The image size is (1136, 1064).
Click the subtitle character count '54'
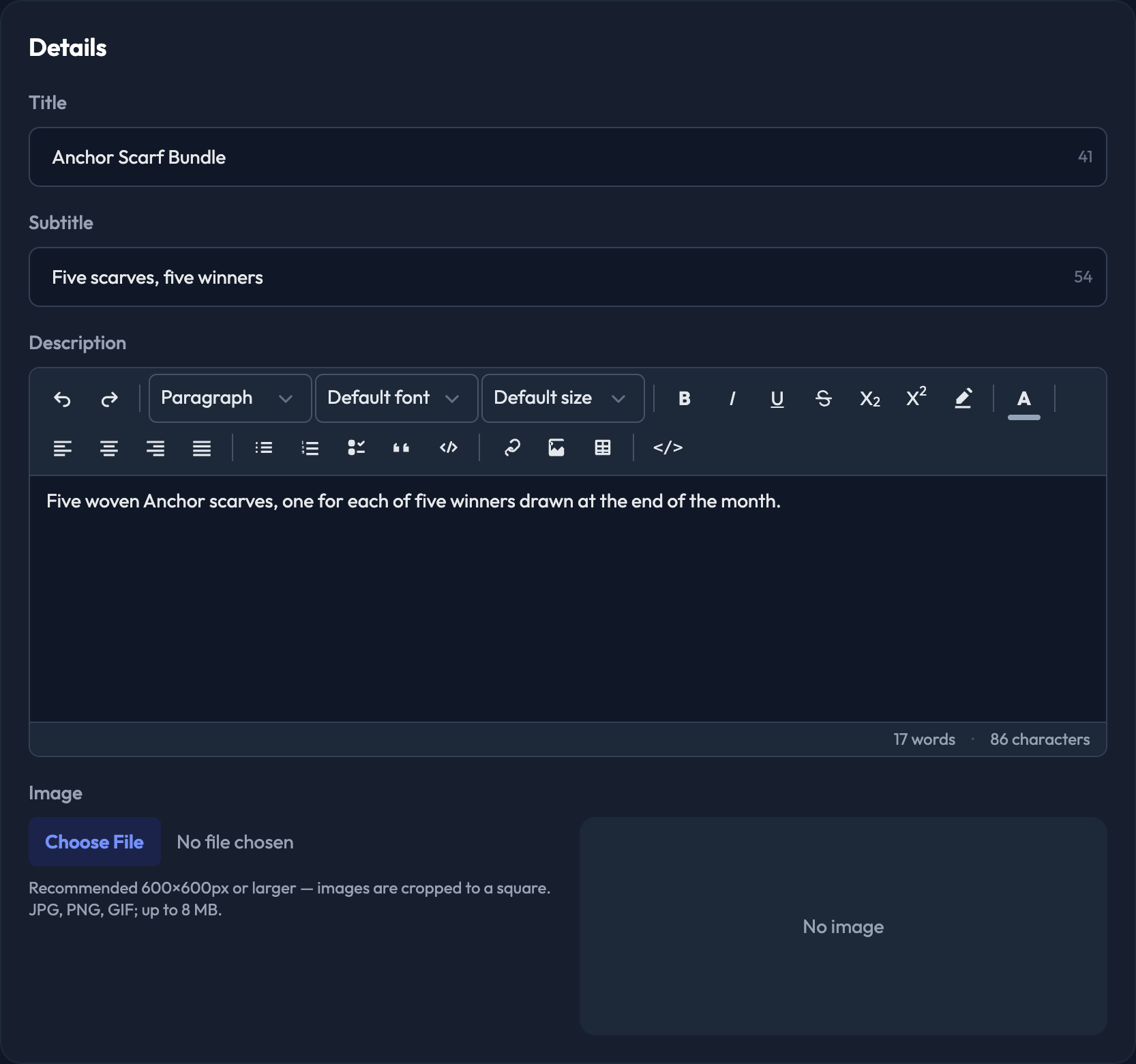[1083, 277]
